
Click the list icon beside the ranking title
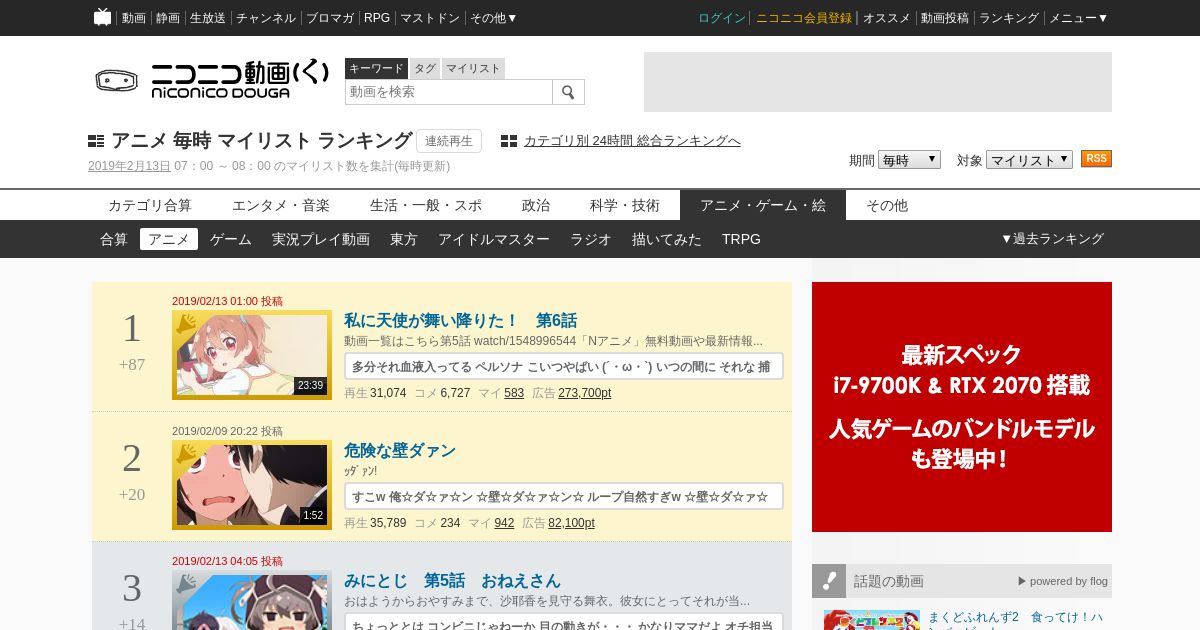96,141
